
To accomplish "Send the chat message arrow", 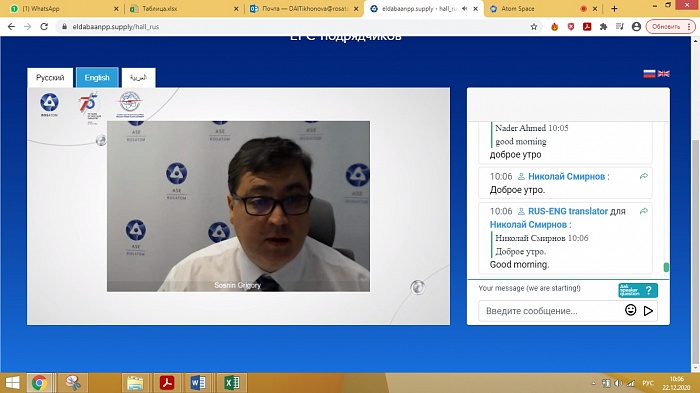I will [x=648, y=311].
